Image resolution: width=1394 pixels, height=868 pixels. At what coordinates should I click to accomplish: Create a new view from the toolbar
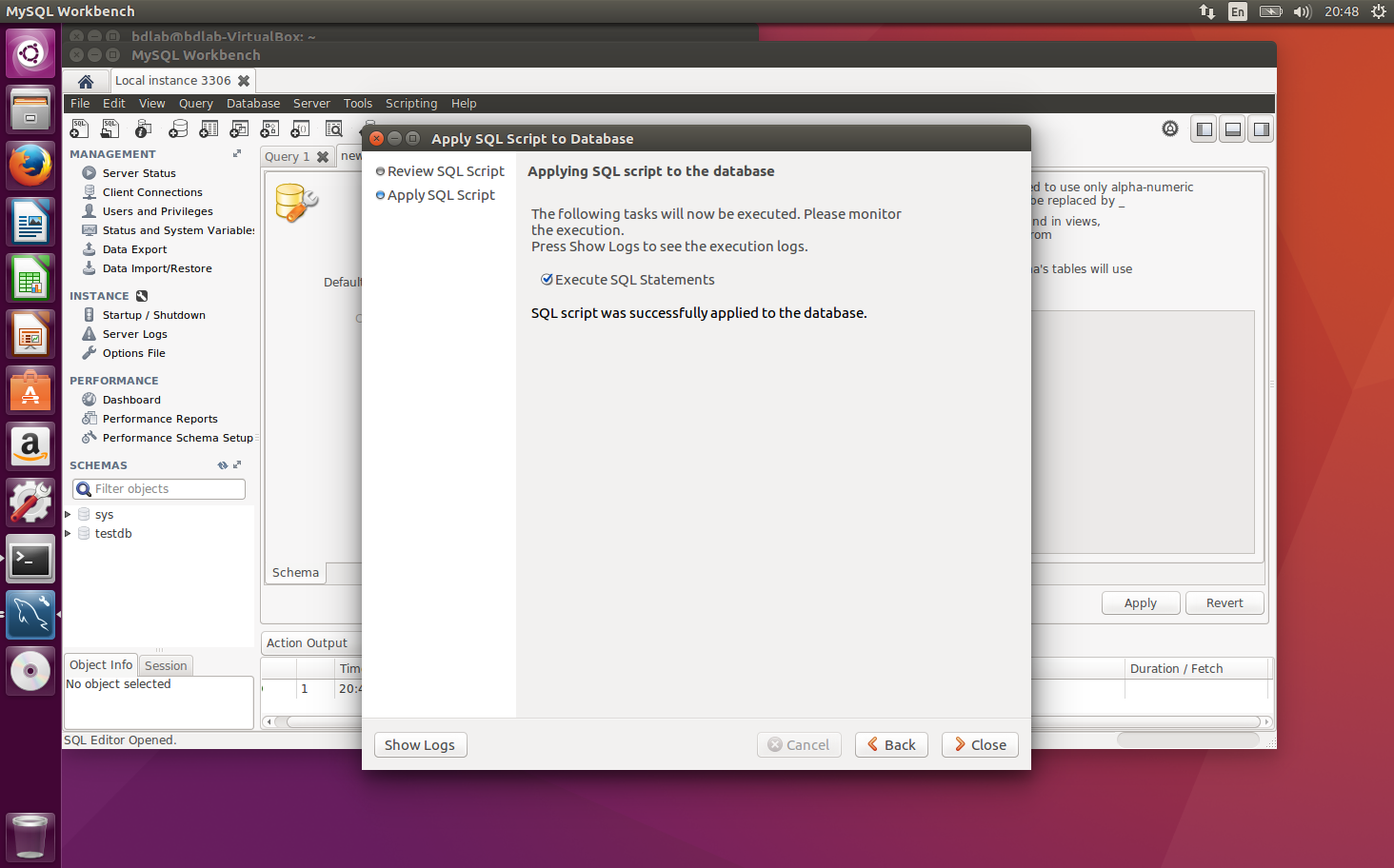click(239, 128)
